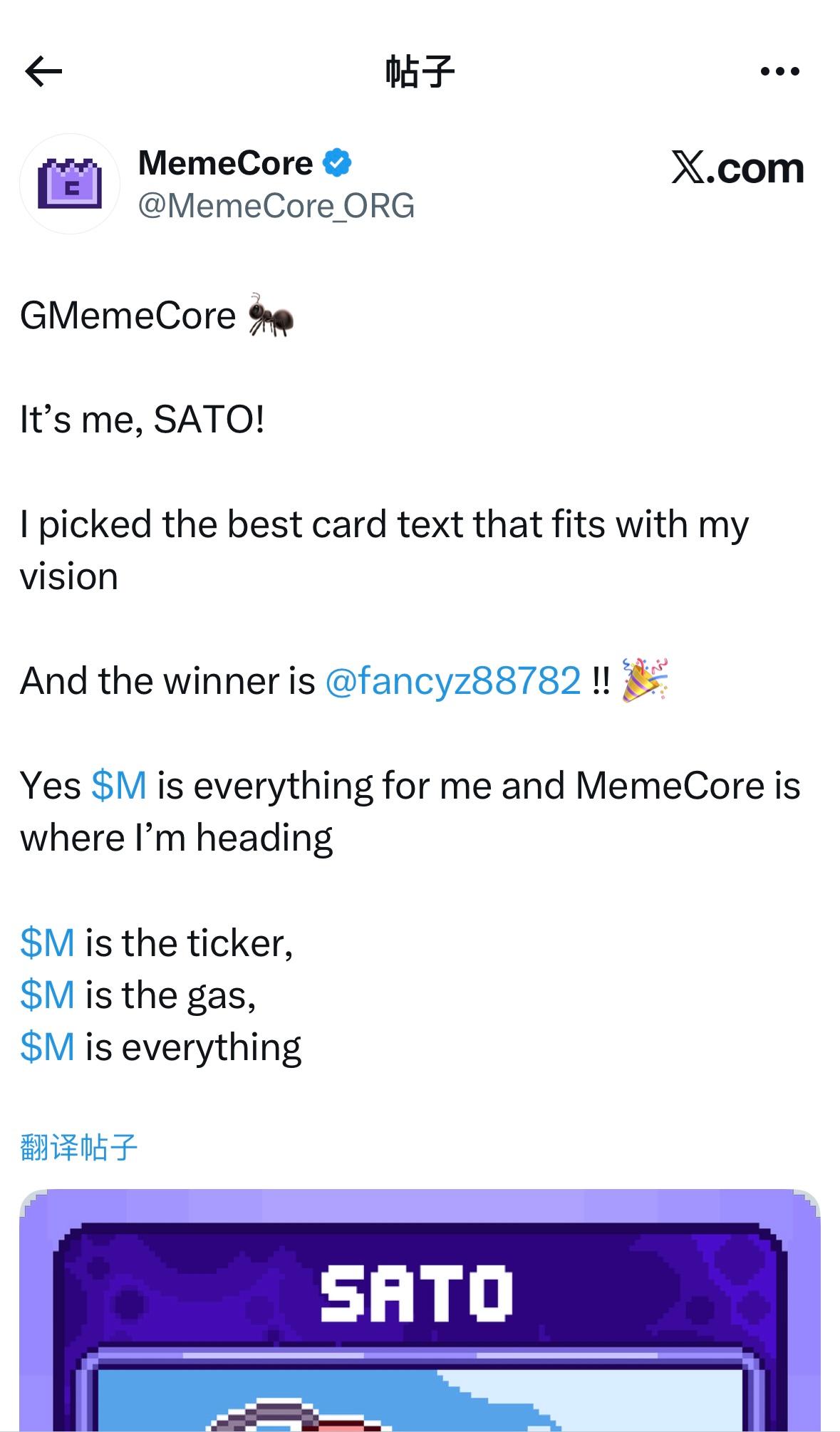Viewport: 840px width, 1432px height.
Task: Tap the "It's me, SATO!" line
Action: point(142,419)
